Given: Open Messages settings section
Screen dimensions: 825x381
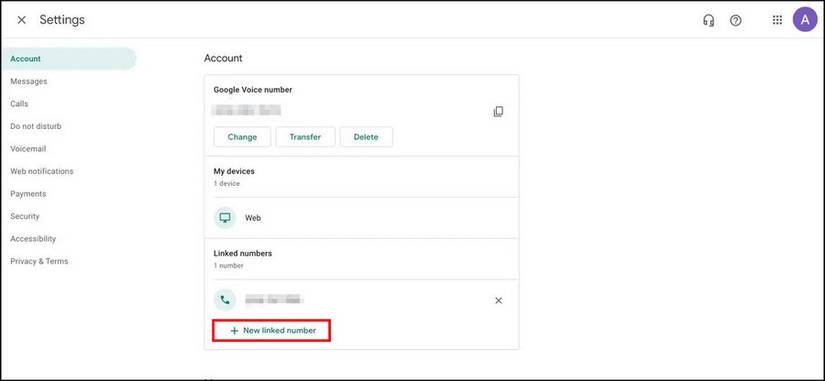Looking at the screenshot, I should [x=28, y=81].
